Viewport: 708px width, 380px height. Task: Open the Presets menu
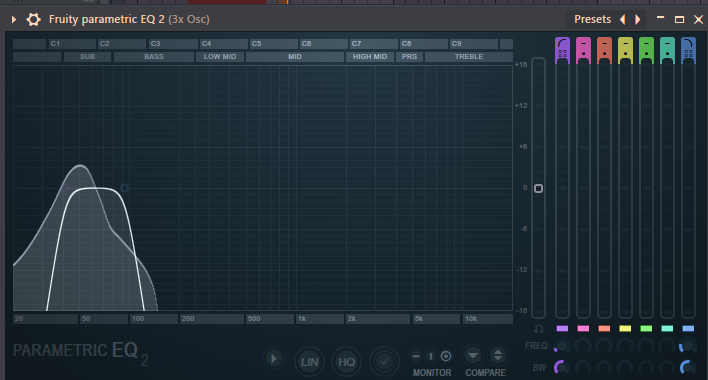click(x=592, y=19)
